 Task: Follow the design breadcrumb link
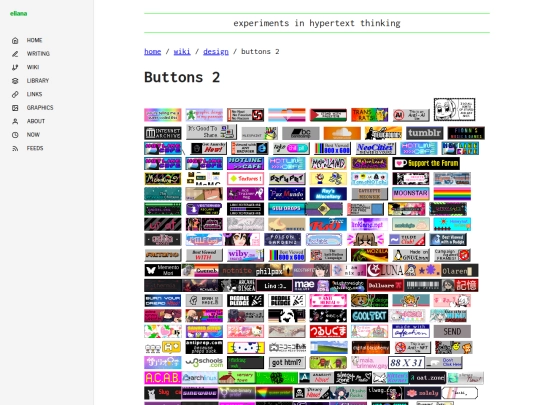tap(216, 52)
